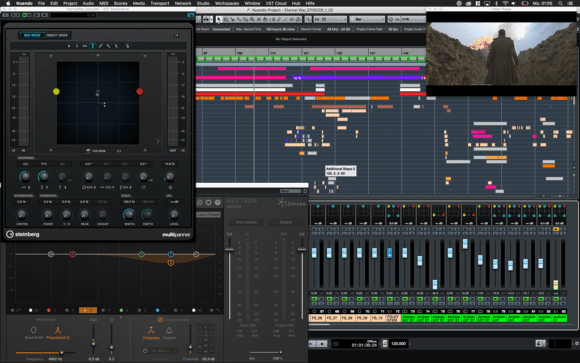
Task: Open the Bar snap type dropdown
Action: click(x=367, y=19)
